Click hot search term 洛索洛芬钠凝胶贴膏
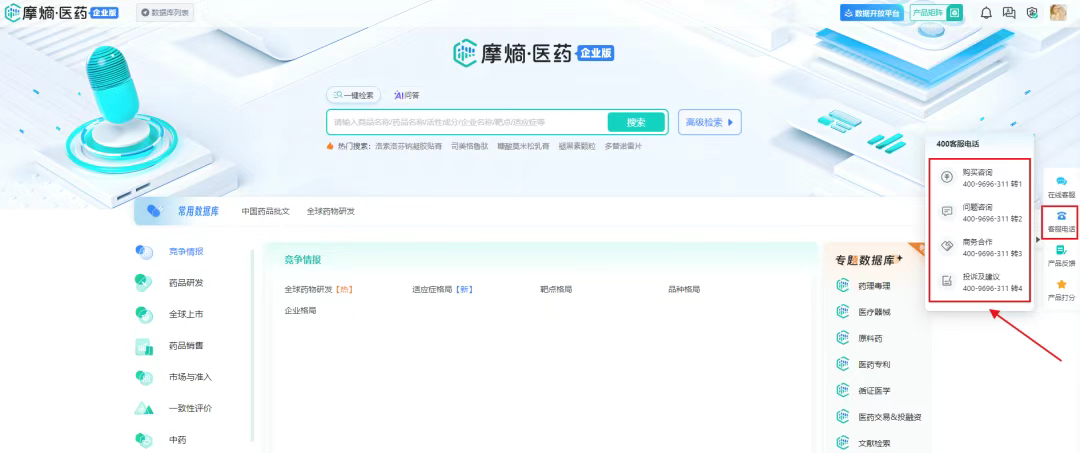 410,146
